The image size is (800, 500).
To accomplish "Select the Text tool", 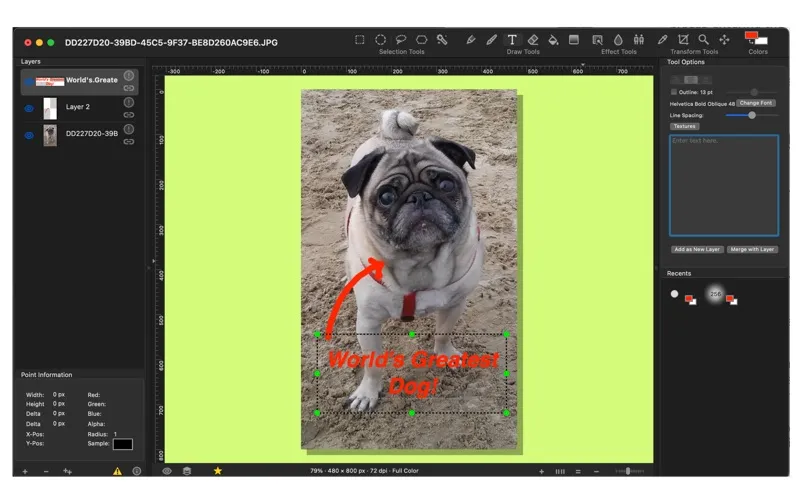I will pos(512,40).
